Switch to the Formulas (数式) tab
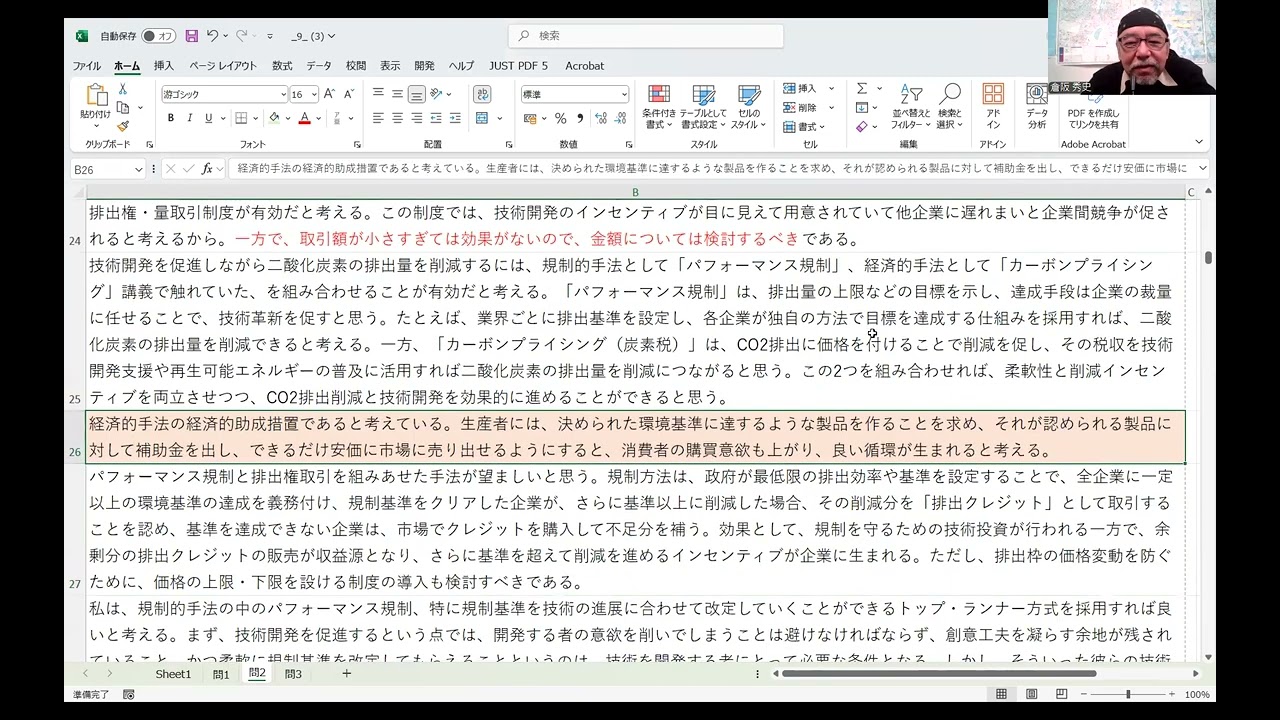The image size is (1280, 720). [282, 66]
